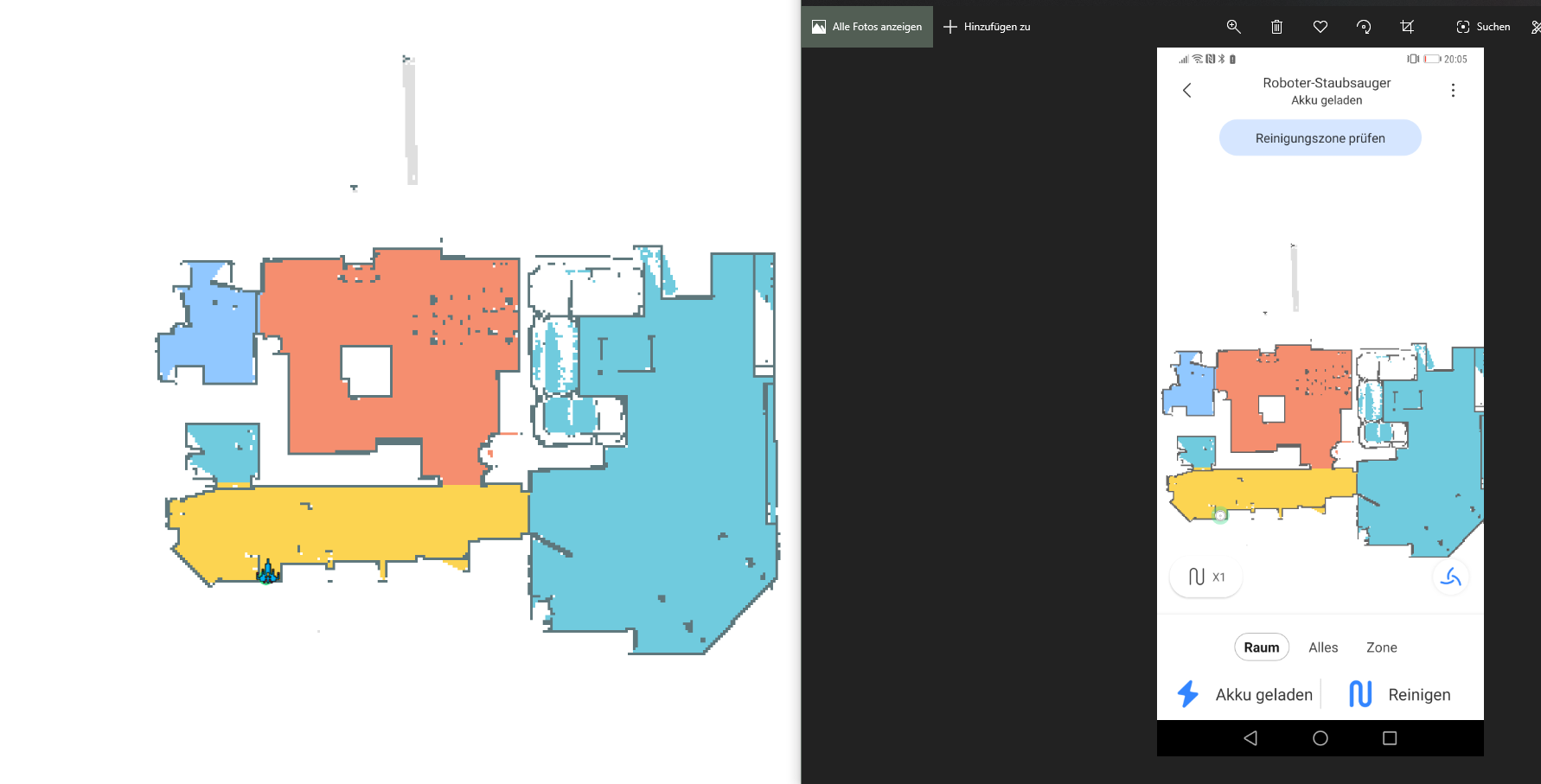Click the robot icon on large left map
The height and width of the screenshot is (784, 1541).
pos(267,572)
